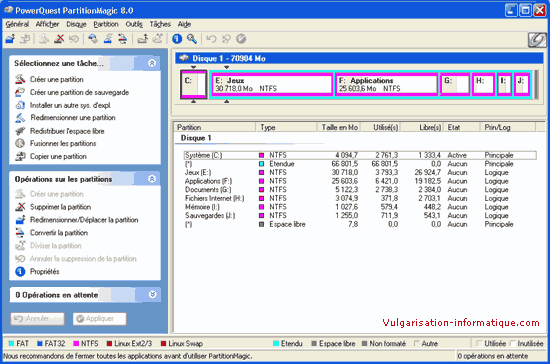Select the Documents (G:) row in partition list
This screenshot has width=550, height=364.
click(x=360, y=189)
